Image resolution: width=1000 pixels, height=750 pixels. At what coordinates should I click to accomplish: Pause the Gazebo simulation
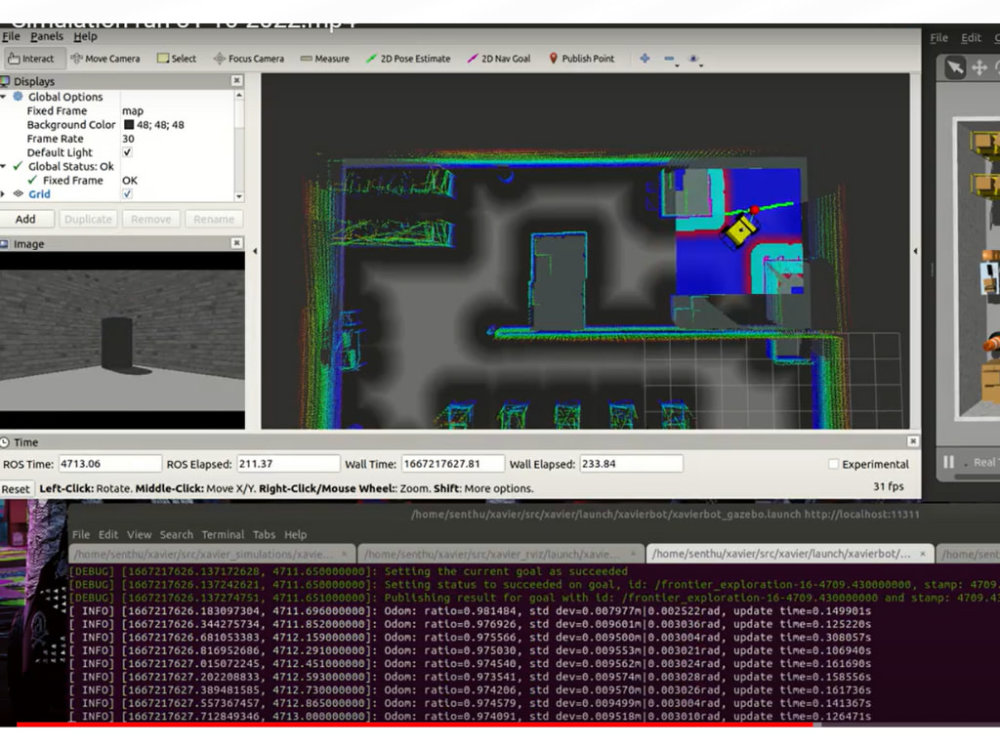point(949,462)
